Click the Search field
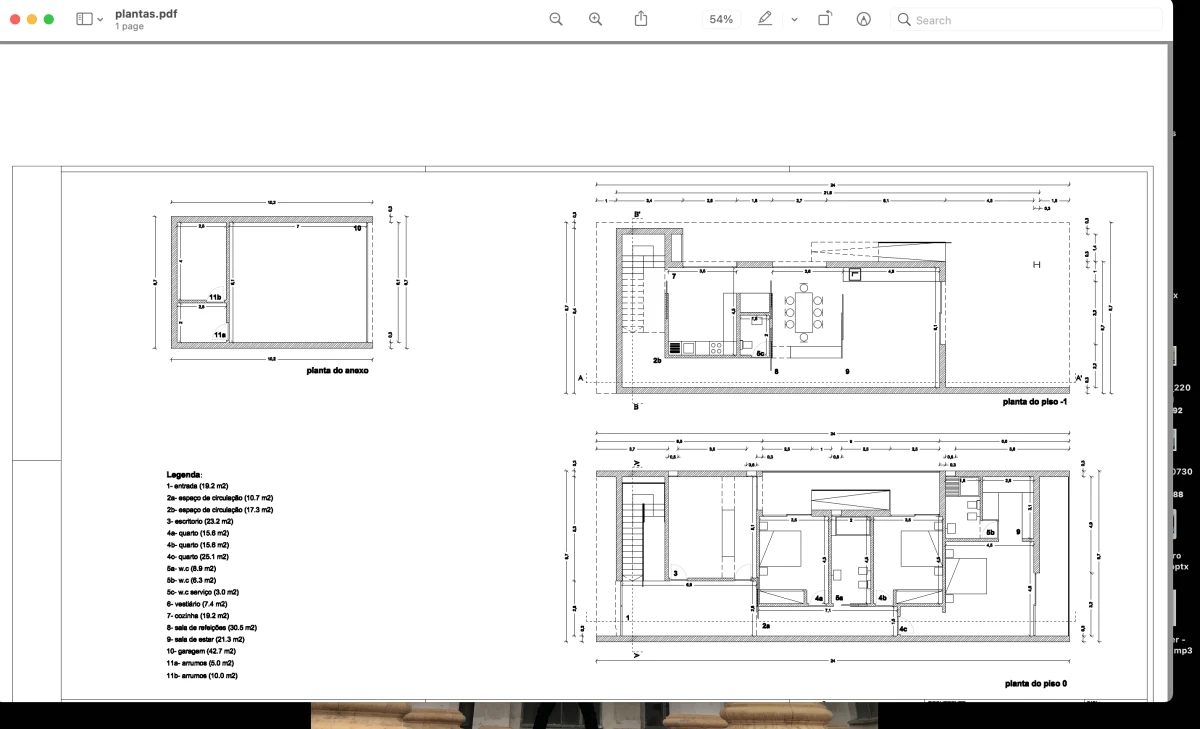Screen dimensions: 1200x729 (x=1030, y=20)
